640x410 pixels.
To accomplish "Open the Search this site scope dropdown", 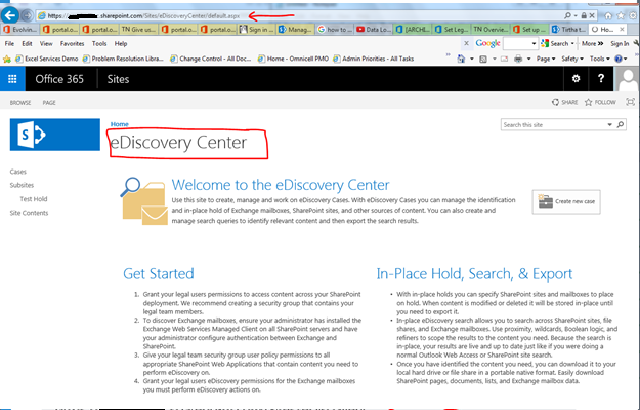I will pyautogui.click(x=609, y=124).
